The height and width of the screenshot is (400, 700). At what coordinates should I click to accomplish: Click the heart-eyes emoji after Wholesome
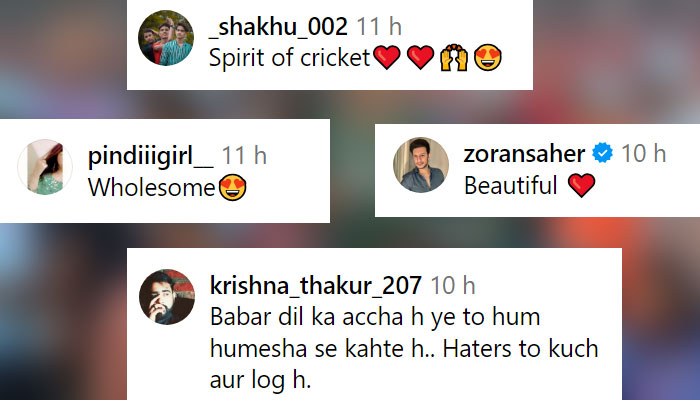pos(233,188)
